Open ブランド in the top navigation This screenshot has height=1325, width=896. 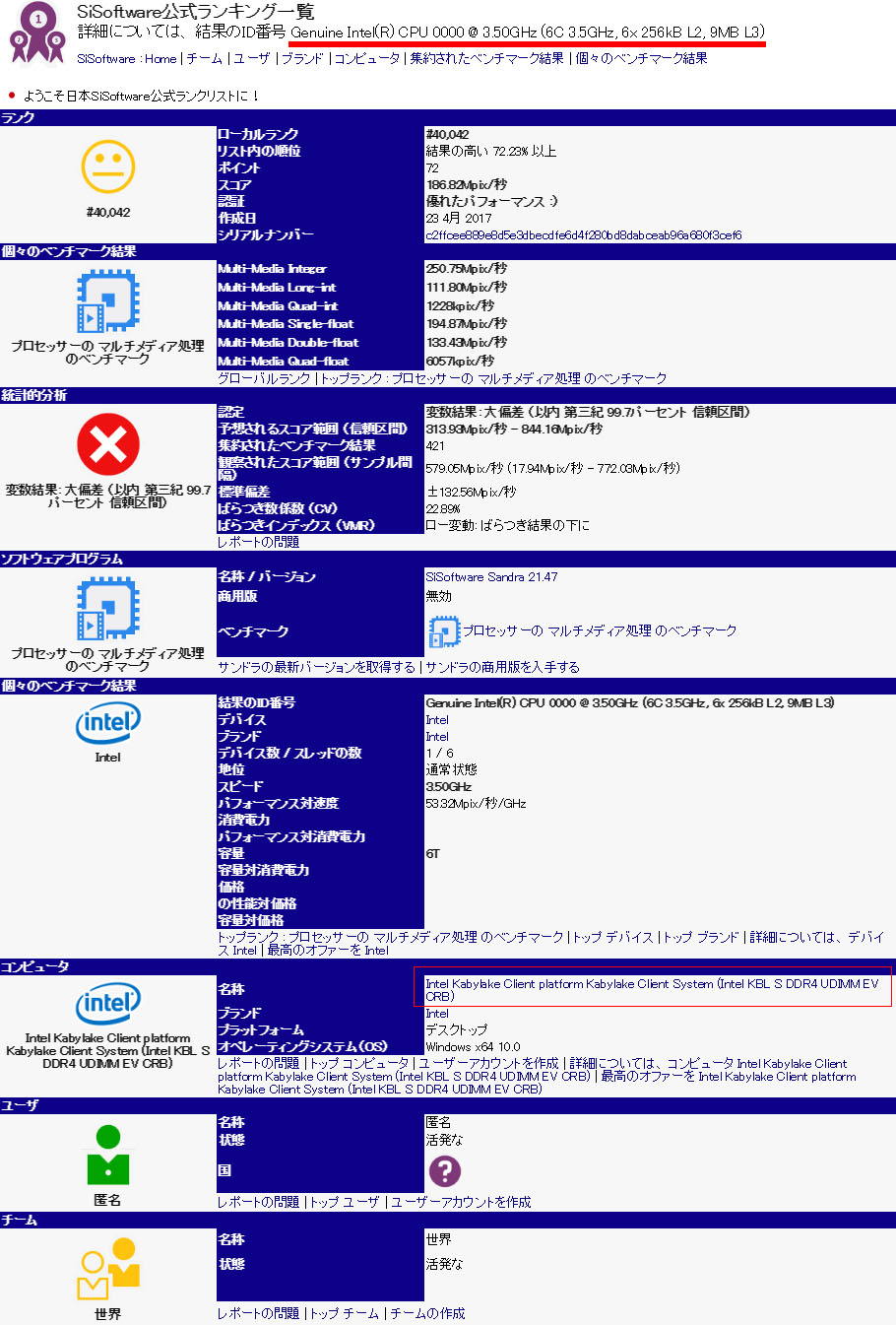click(302, 59)
